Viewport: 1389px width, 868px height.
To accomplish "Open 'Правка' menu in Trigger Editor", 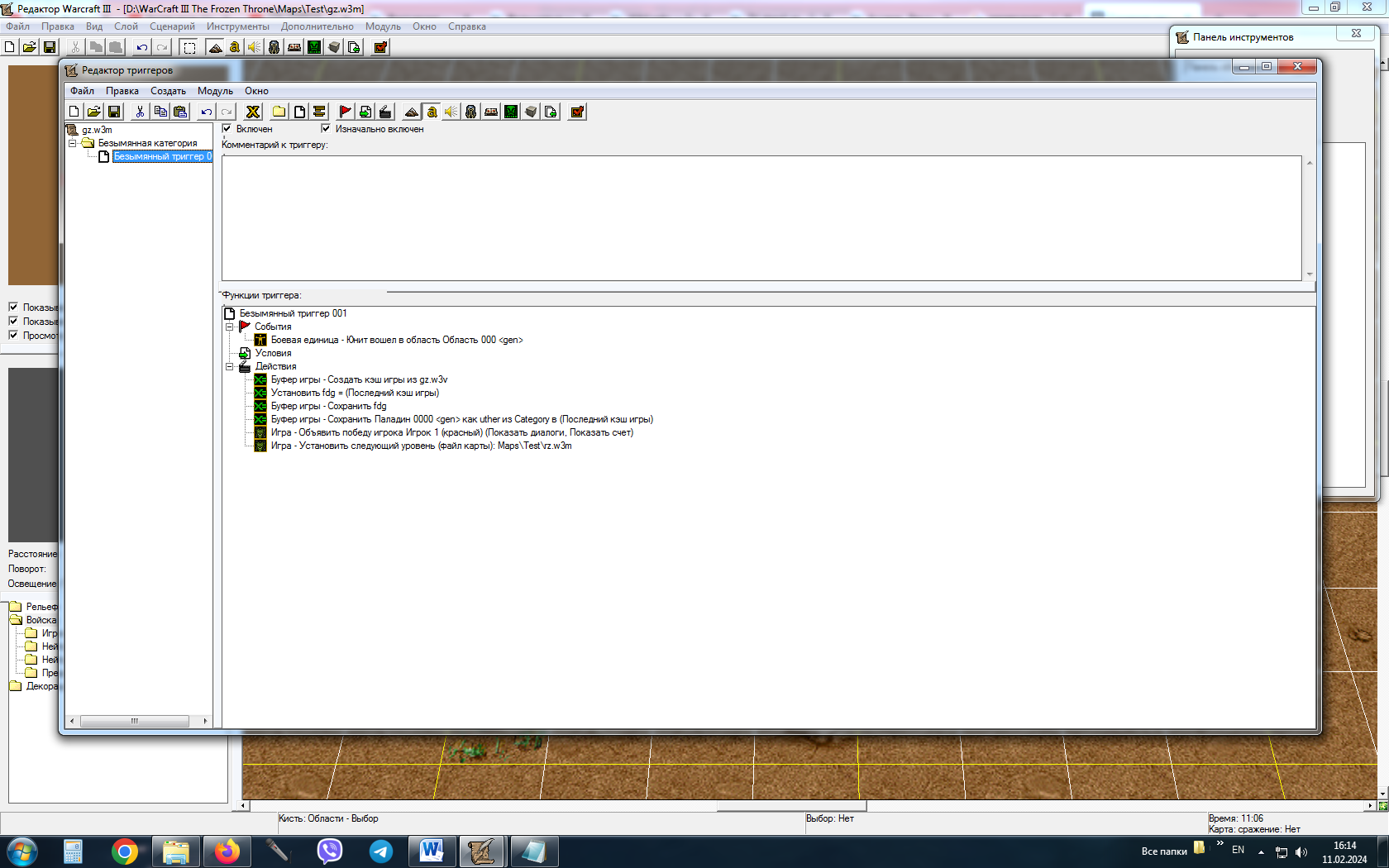I will [122, 91].
